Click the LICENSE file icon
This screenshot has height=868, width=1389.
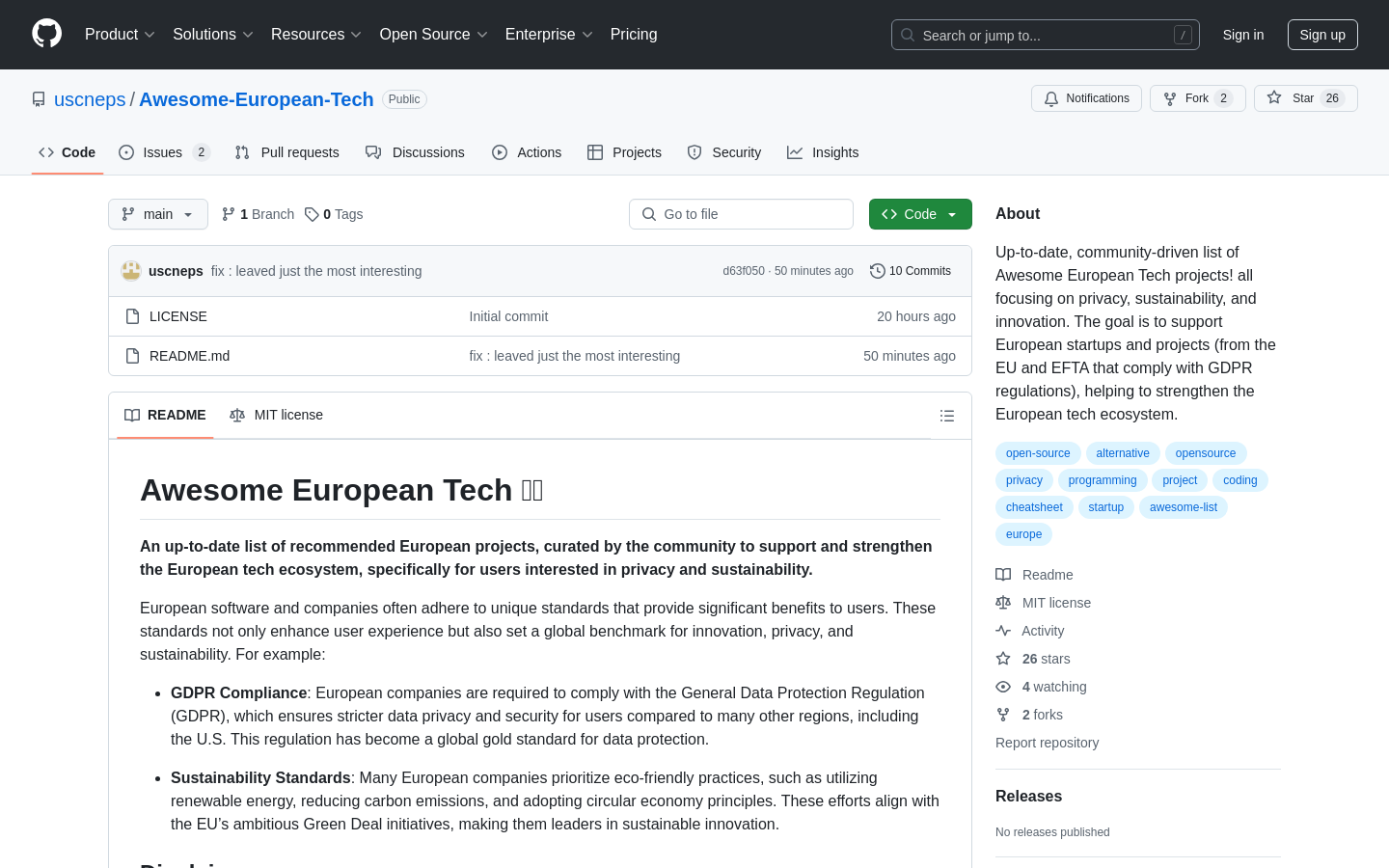click(x=133, y=316)
